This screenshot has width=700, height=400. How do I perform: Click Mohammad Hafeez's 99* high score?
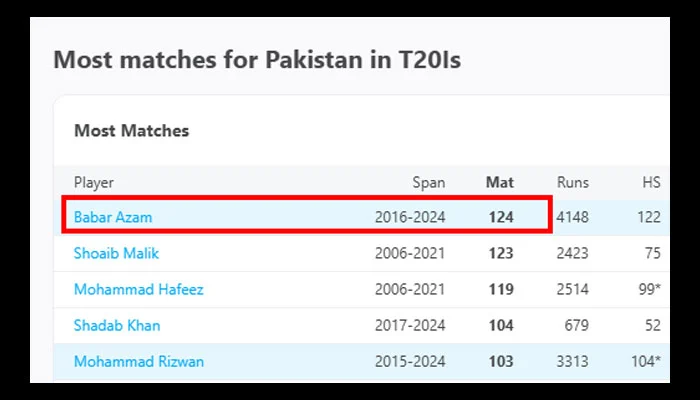click(x=650, y=289)
